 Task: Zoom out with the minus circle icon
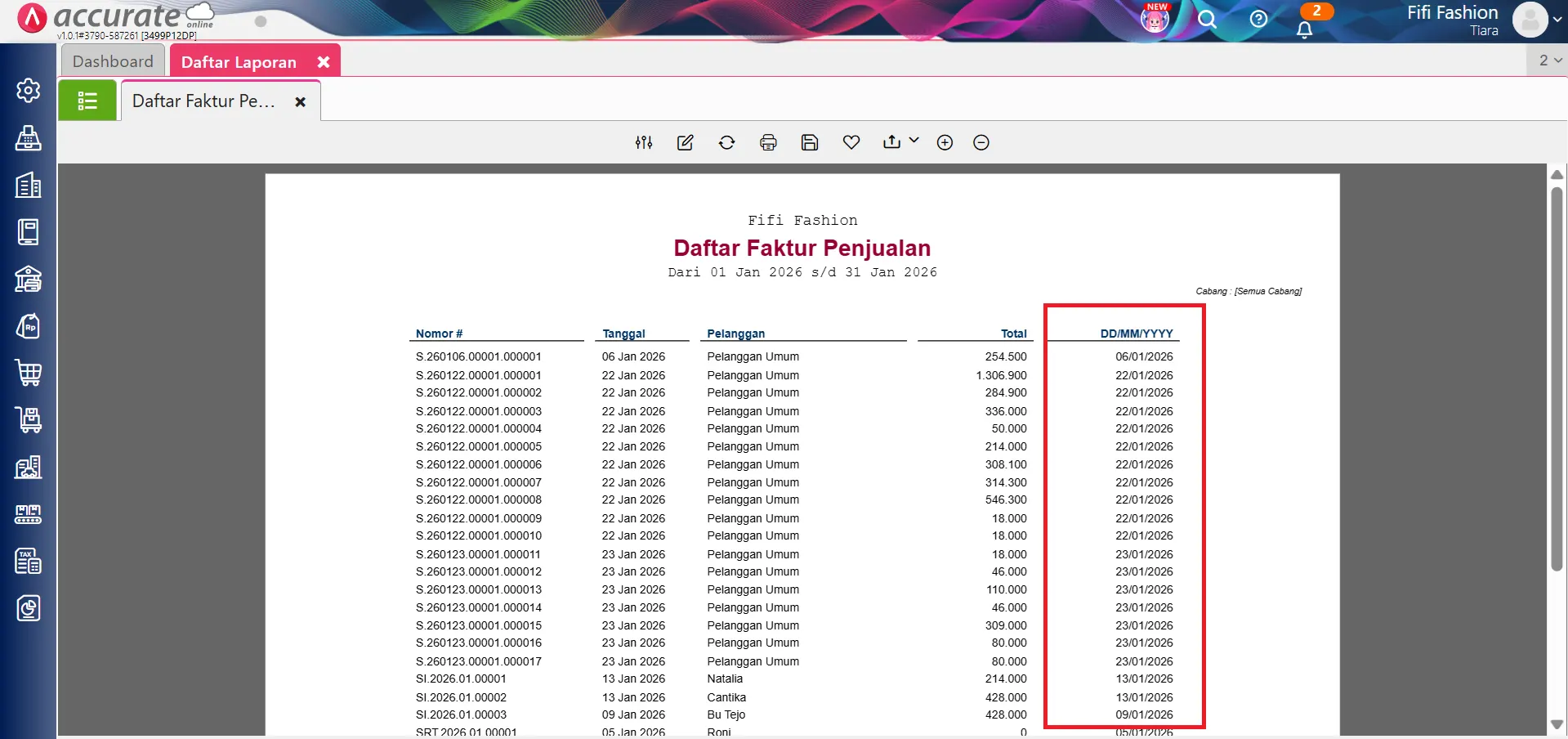pos(981,142)
